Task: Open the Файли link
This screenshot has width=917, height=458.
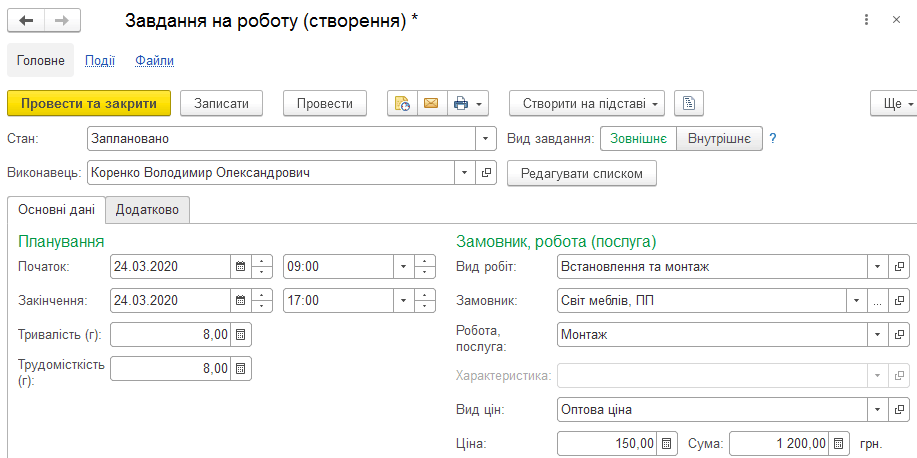Action: click(x=154, y=60)
